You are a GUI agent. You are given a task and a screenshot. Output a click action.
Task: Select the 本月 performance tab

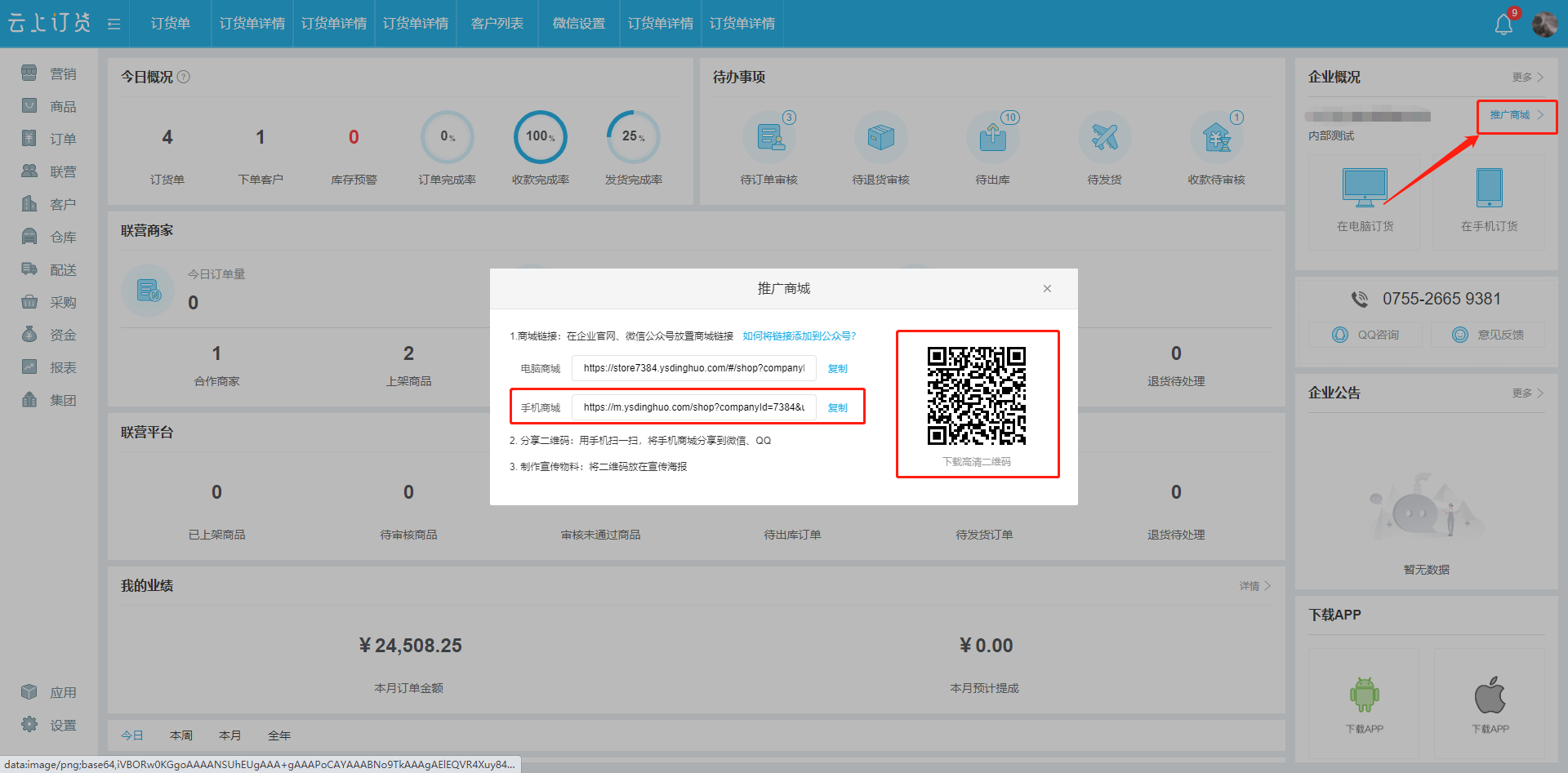point(230,735)
